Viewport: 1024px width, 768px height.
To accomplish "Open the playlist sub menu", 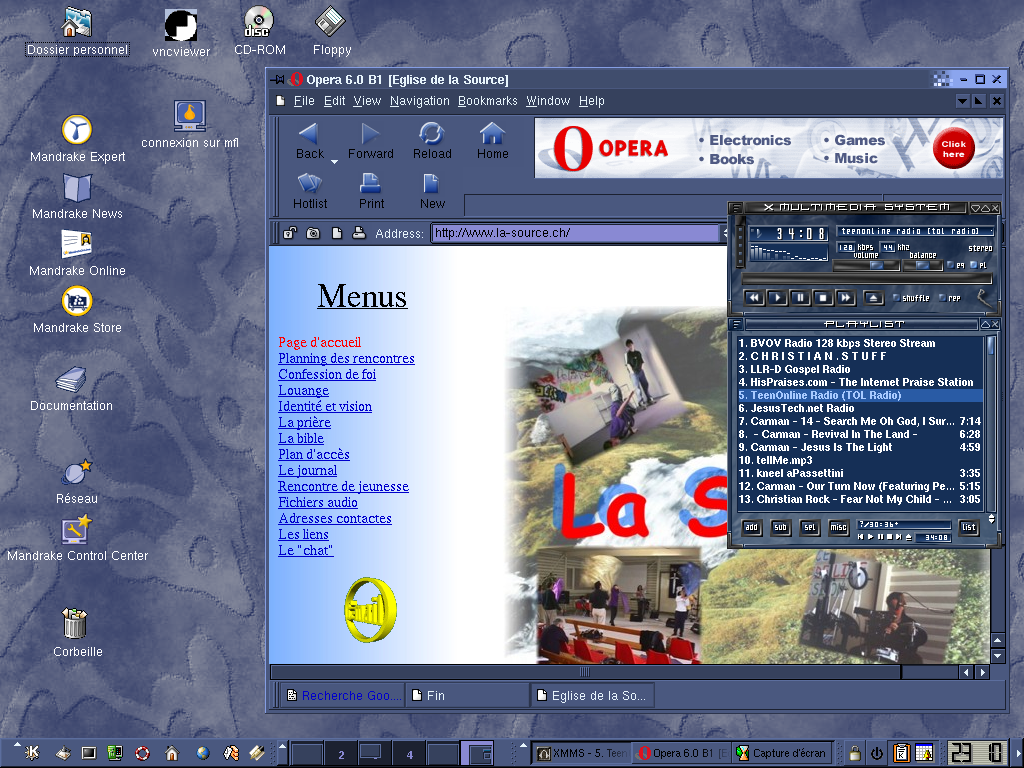I will (780, 528).
